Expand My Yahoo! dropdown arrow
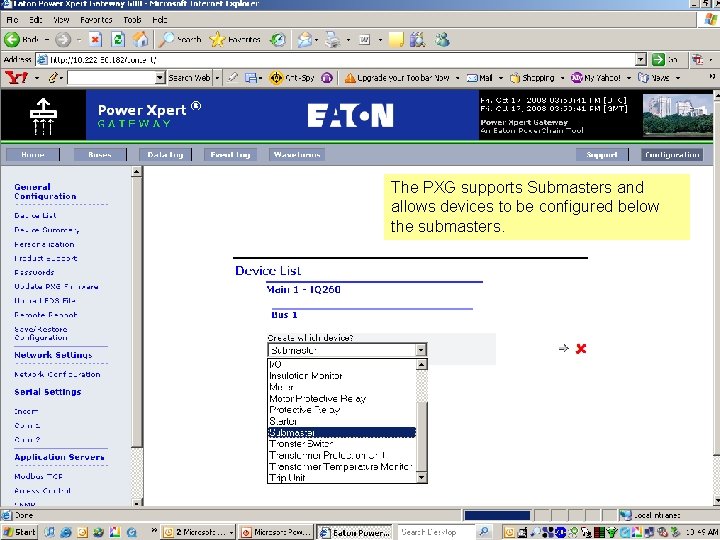This screenshot has width=720, height=540. 629,78
